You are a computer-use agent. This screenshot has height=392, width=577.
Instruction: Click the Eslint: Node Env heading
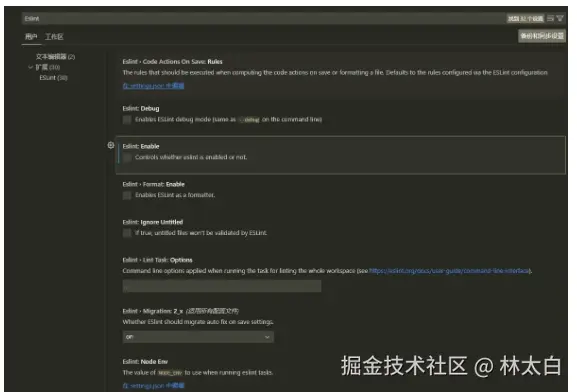pos(145,361)
